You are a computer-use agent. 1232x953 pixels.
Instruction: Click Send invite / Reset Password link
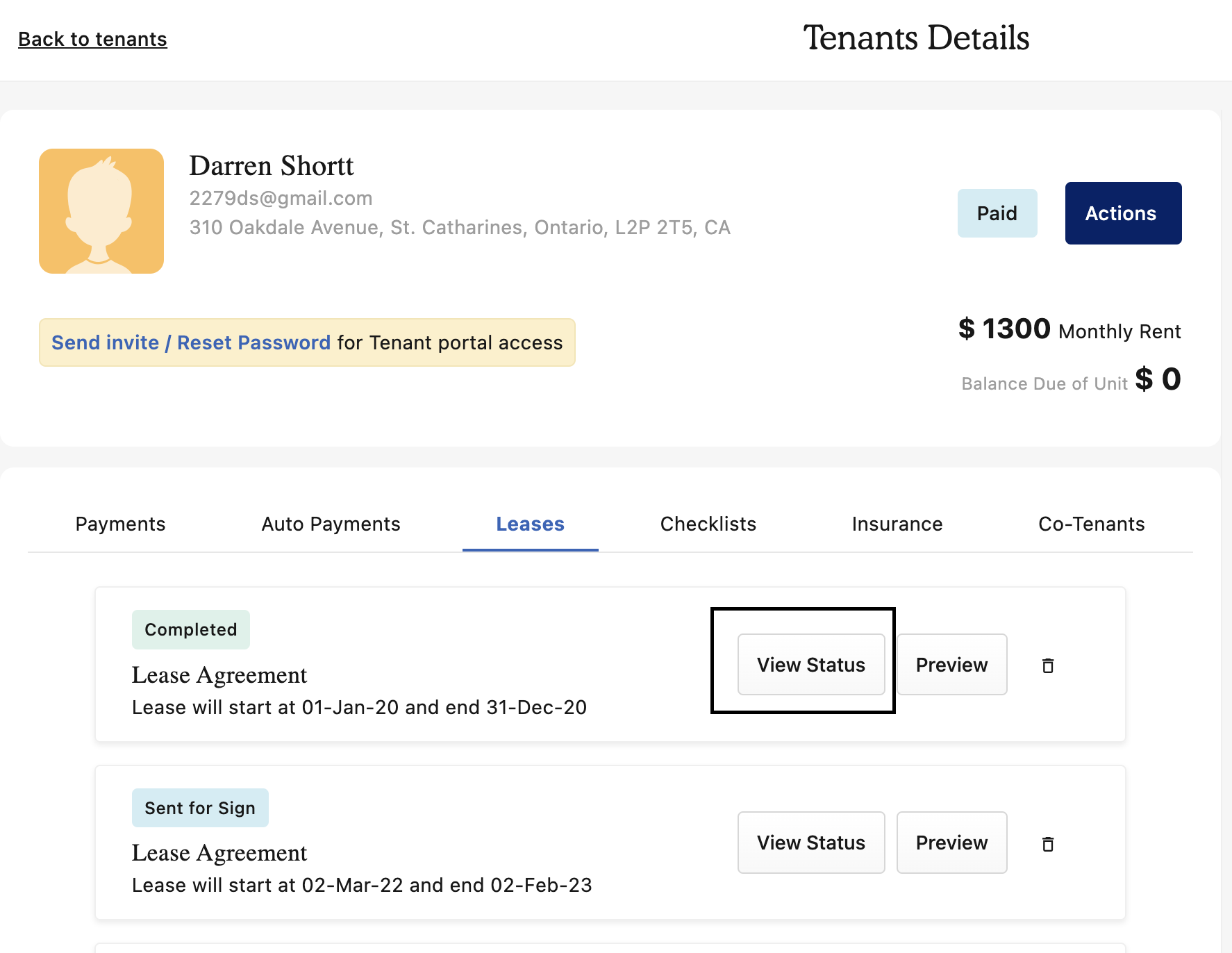[191, 342]
